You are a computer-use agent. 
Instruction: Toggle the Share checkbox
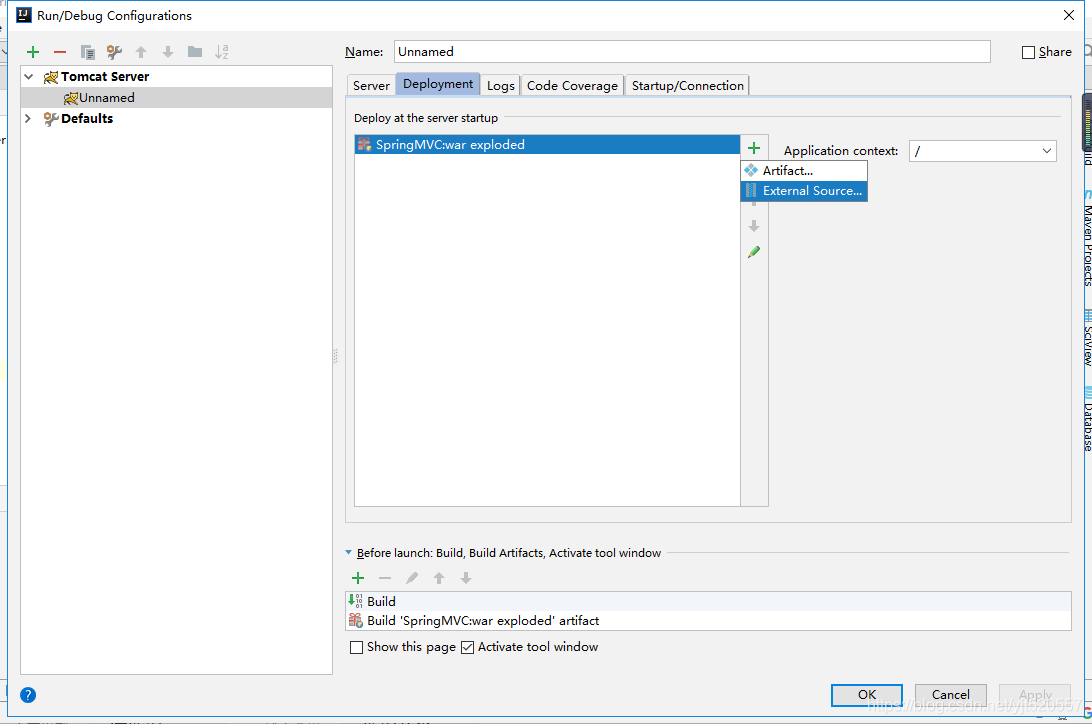[x=1028, y=52]
